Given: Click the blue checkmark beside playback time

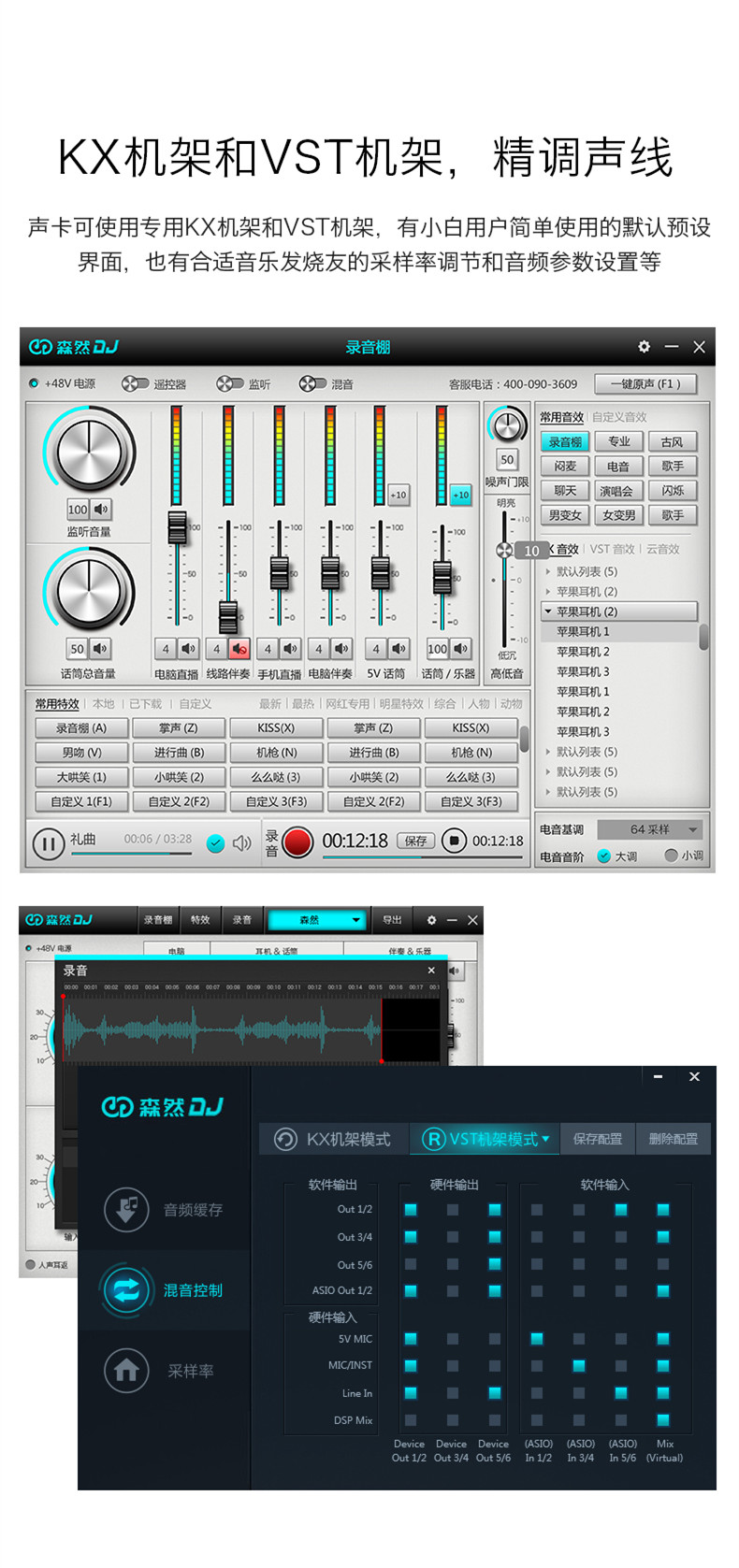Looking at the screenshot, I should [215, 843].
